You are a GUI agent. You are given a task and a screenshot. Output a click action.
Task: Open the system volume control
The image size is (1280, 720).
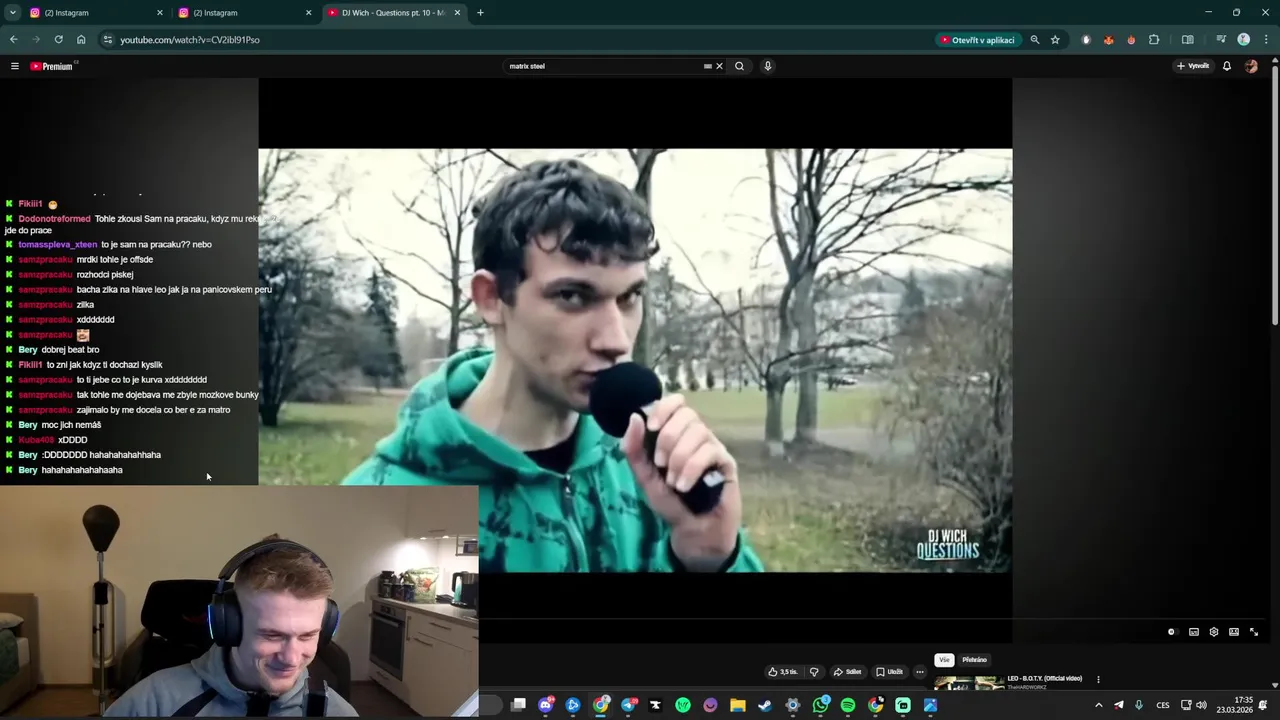click(x=1201, y=705)
